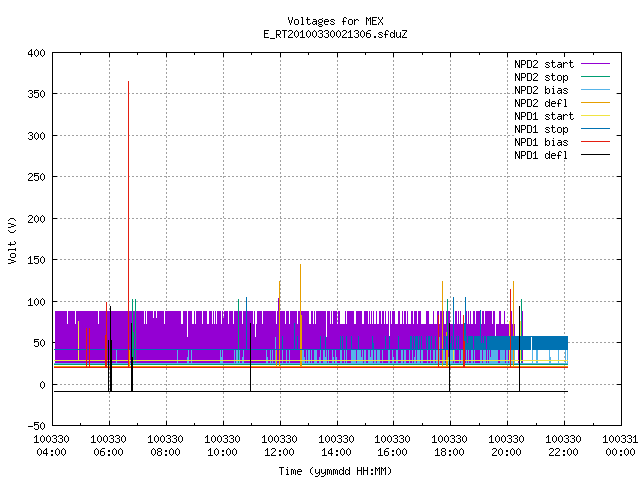
Task: Click the 200 tick on the voltage axis
Action: click(36, 219)
